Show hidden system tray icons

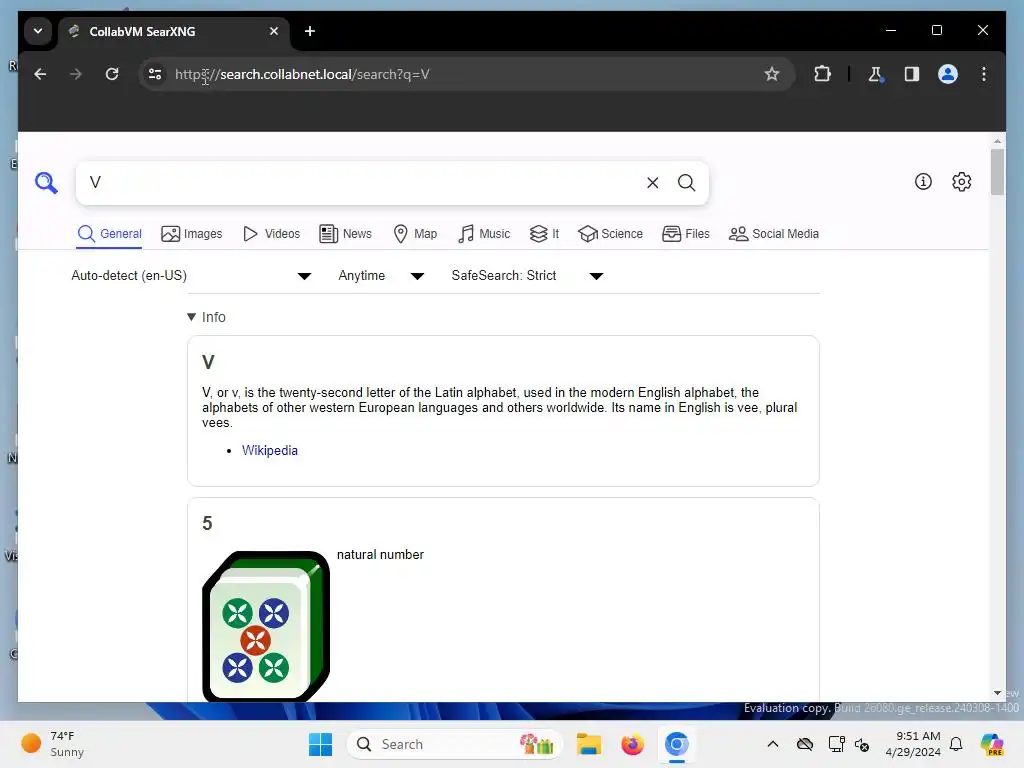point(773,744)
